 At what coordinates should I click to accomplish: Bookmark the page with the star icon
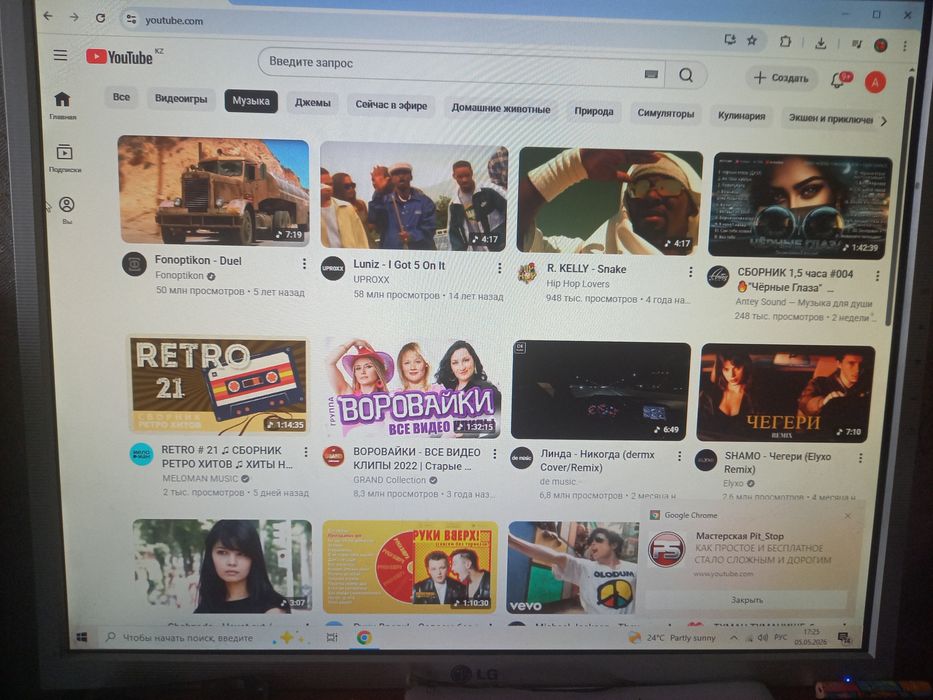(x=752, y=40)
